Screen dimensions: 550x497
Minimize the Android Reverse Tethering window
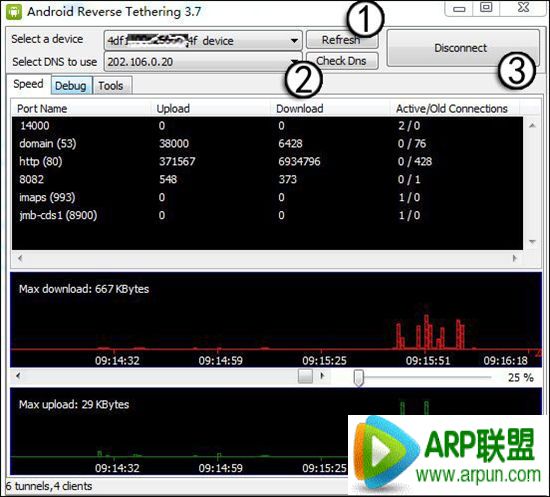458,8
